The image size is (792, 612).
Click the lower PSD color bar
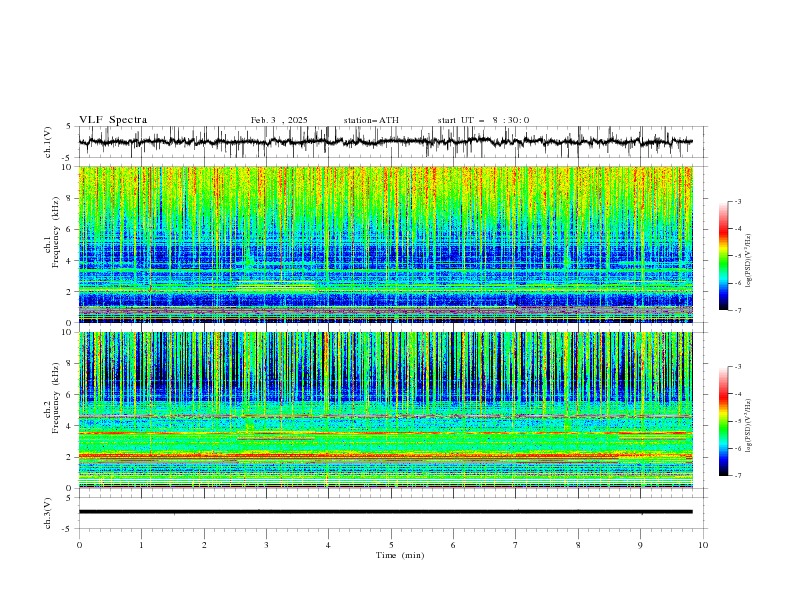[724, 421]
